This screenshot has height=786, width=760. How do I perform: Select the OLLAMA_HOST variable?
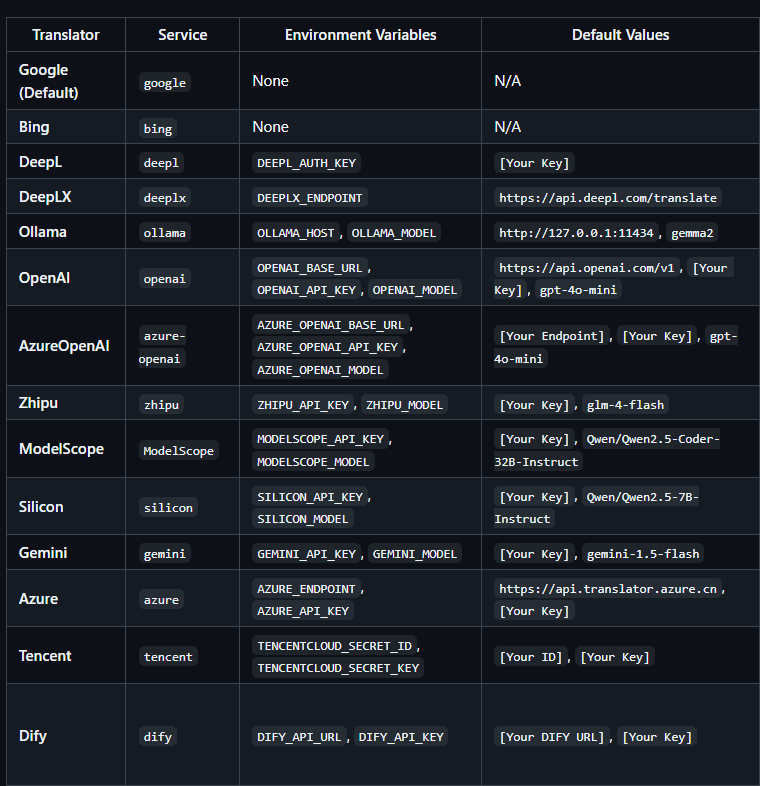point(296,233)
